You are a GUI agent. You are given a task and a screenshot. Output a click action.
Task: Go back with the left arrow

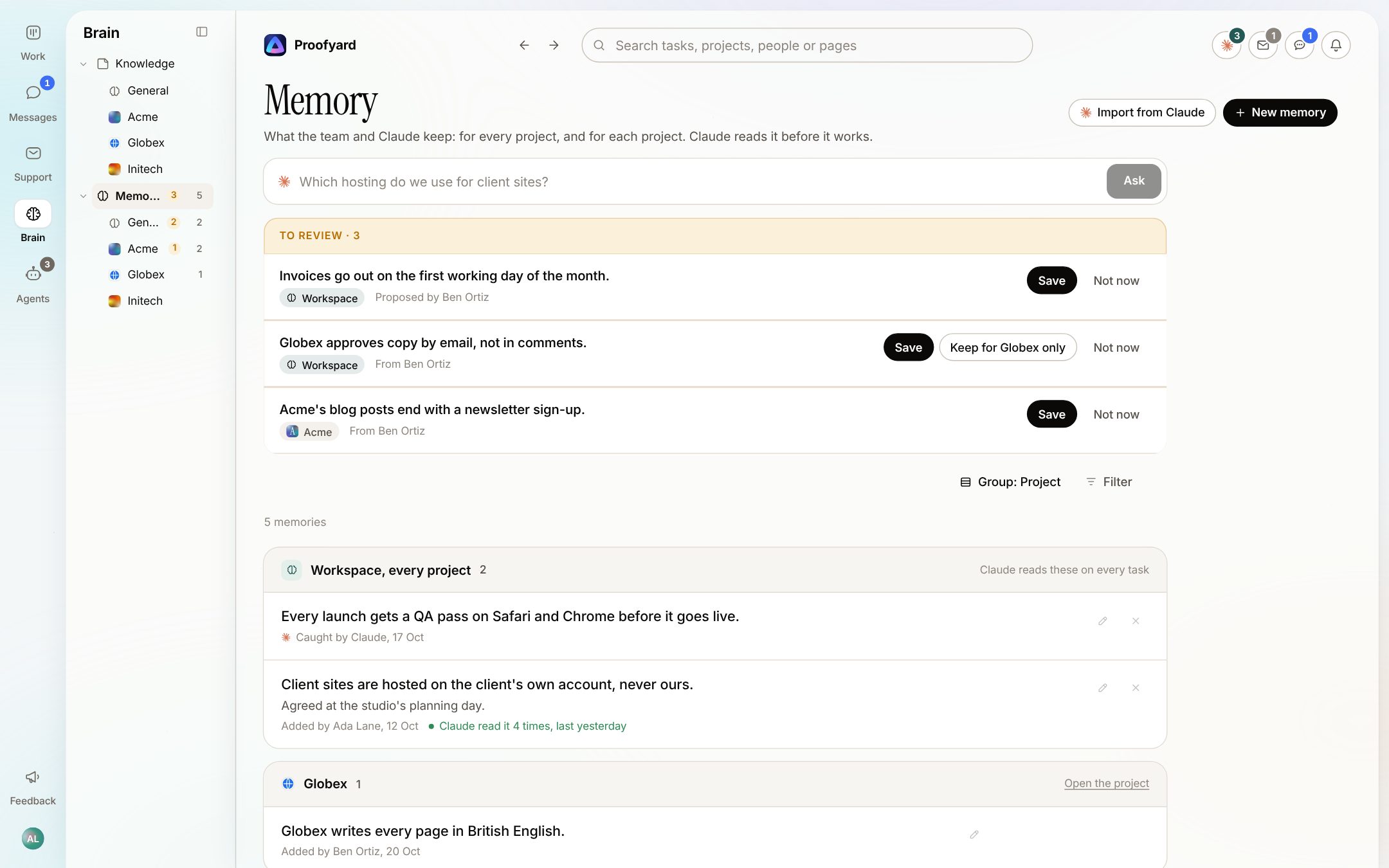coord(524,45)
